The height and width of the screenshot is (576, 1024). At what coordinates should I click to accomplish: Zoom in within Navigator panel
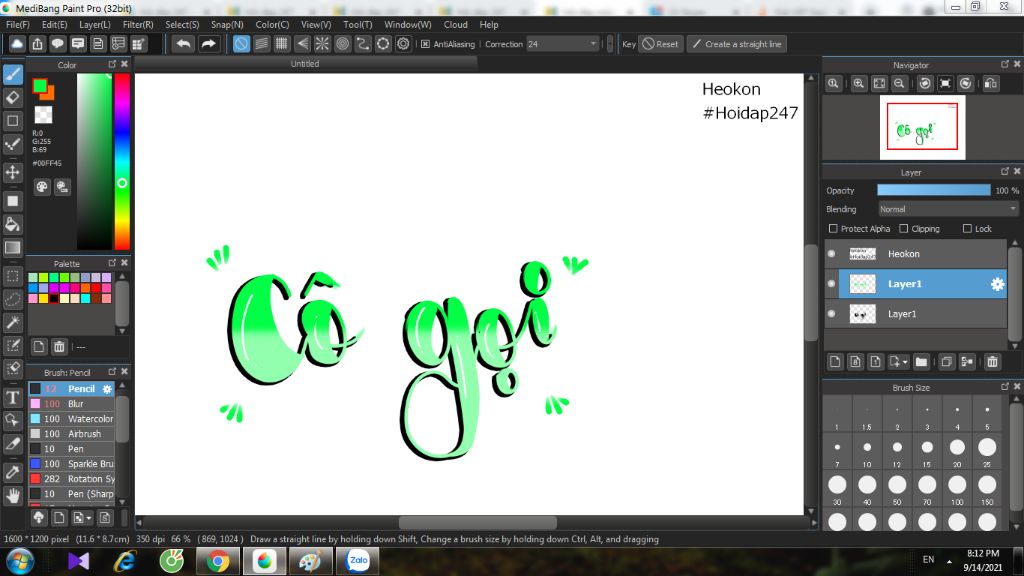click(859, 84)
